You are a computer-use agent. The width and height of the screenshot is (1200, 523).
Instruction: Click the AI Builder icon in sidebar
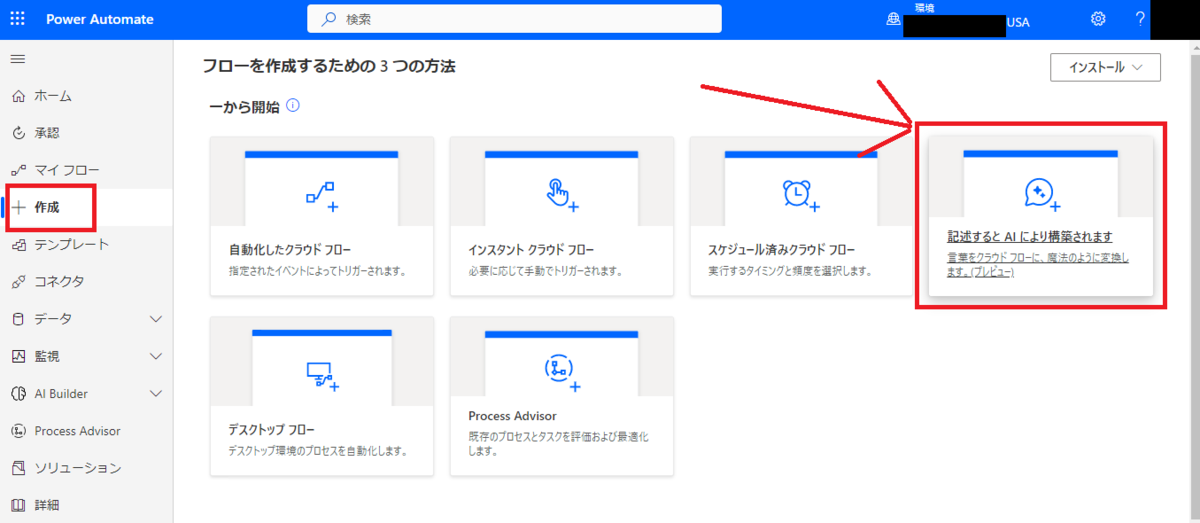[18, 393]
